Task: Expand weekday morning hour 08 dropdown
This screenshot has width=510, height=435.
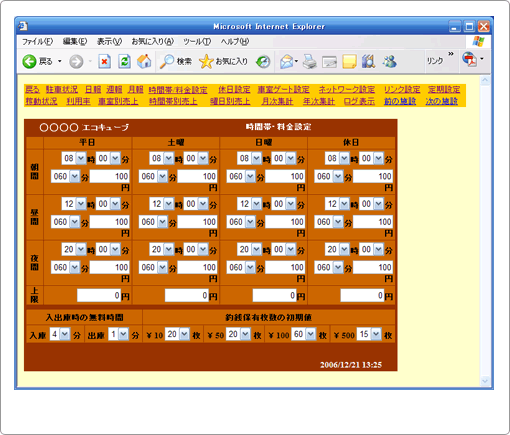Action: point(81,158)
